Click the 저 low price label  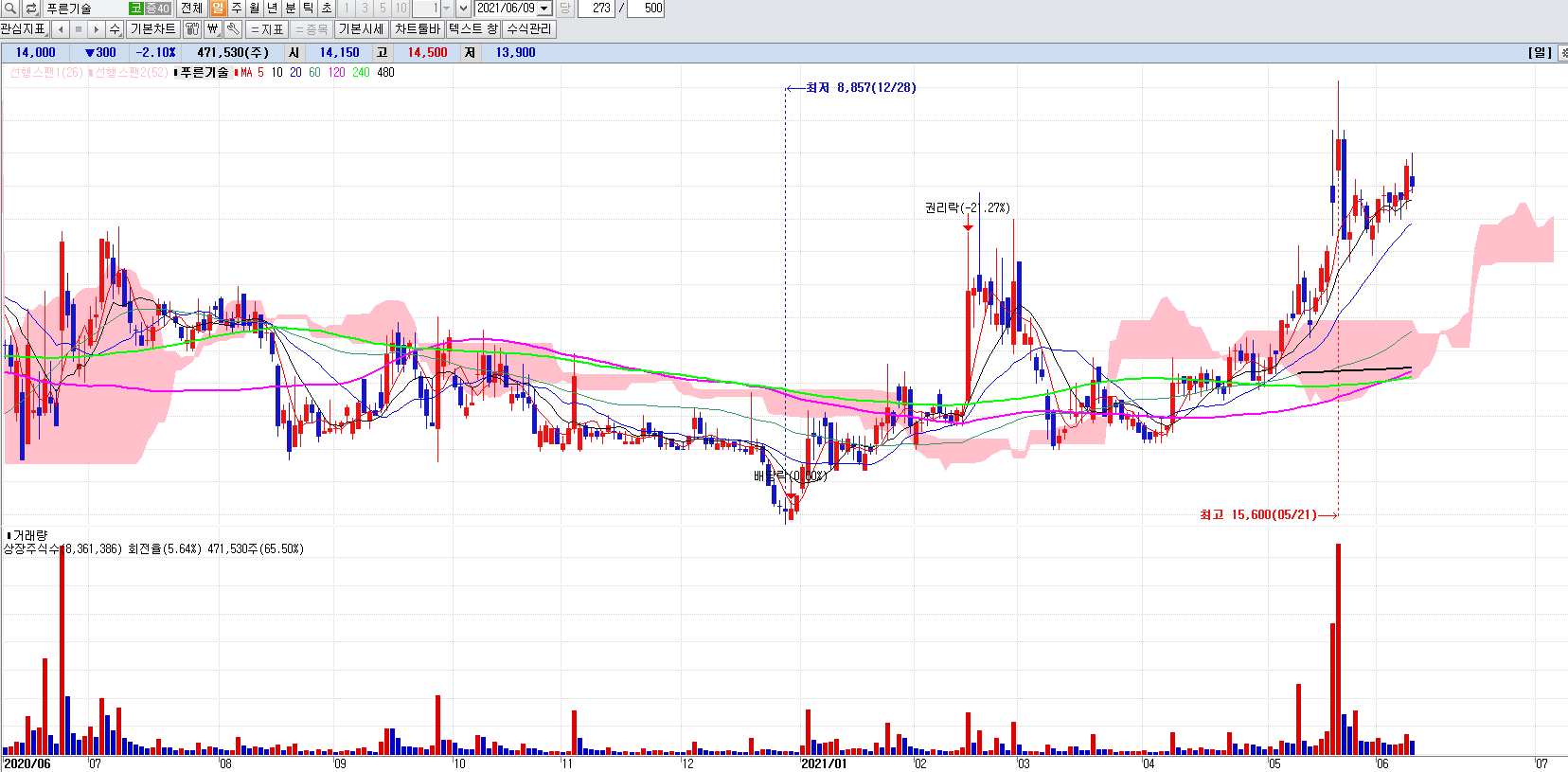pos(470,53)
